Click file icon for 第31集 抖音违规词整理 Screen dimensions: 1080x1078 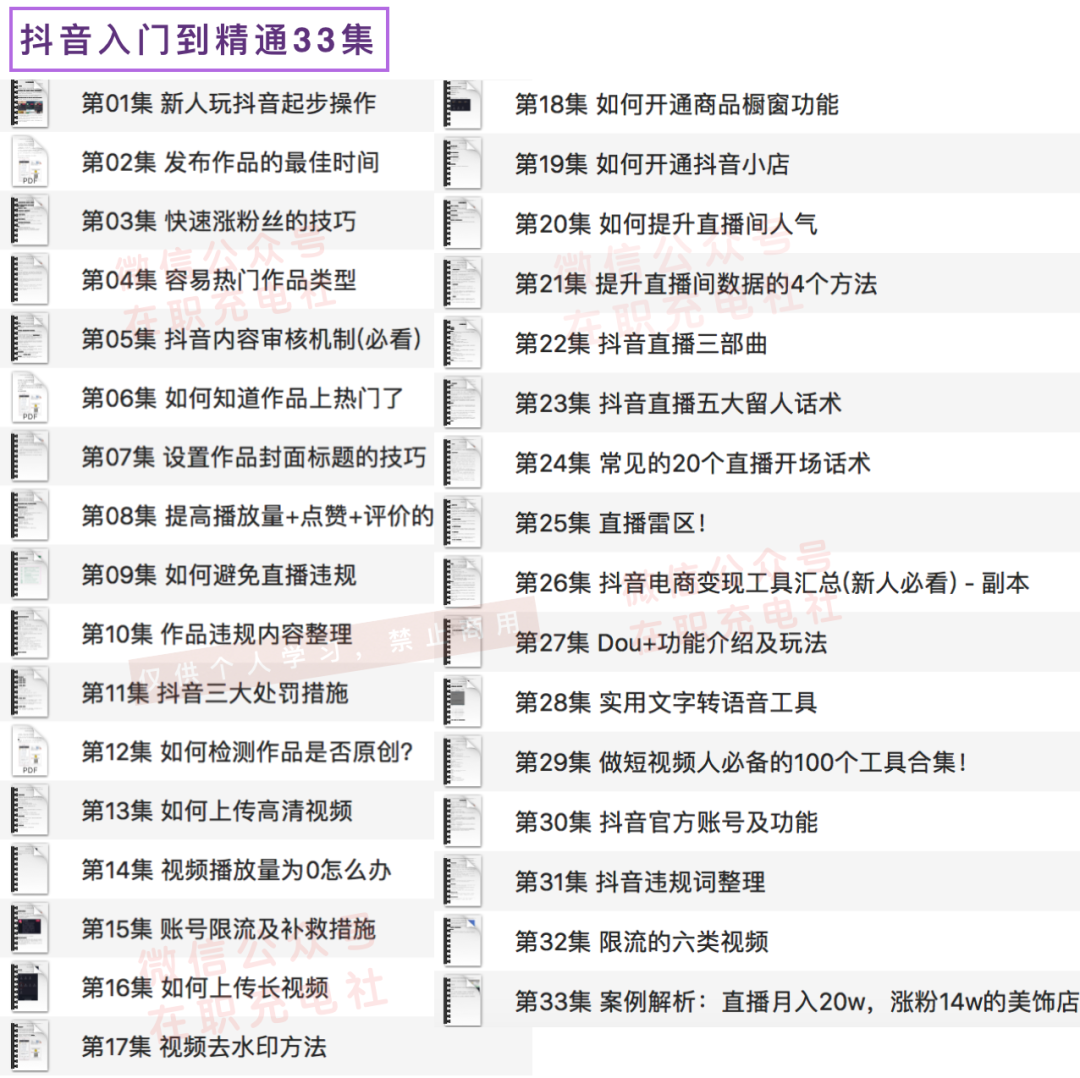pyautogui.click(x=462, y=882)
